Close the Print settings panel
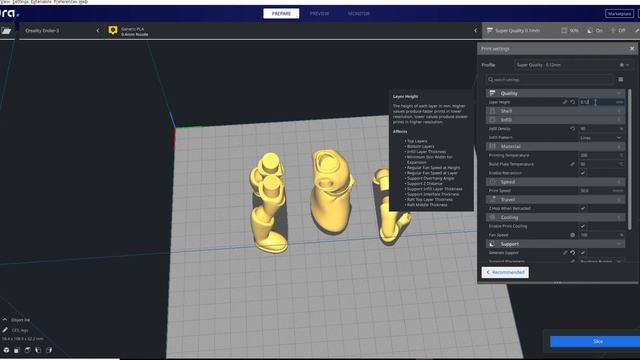The image size is (640, 360). tap(632, 49)
